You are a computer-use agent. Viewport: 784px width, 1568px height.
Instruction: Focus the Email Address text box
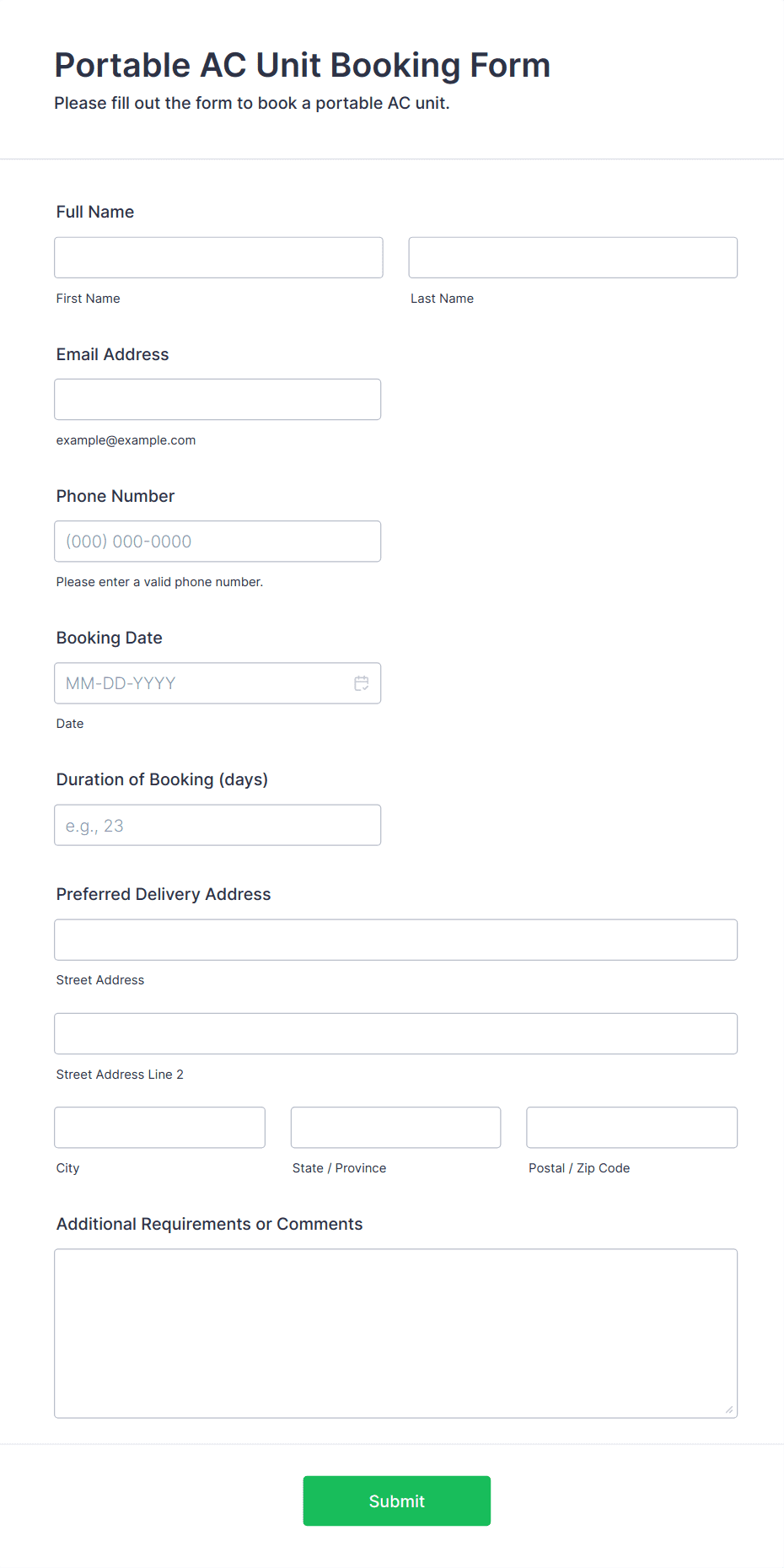[x=217, y=399]
